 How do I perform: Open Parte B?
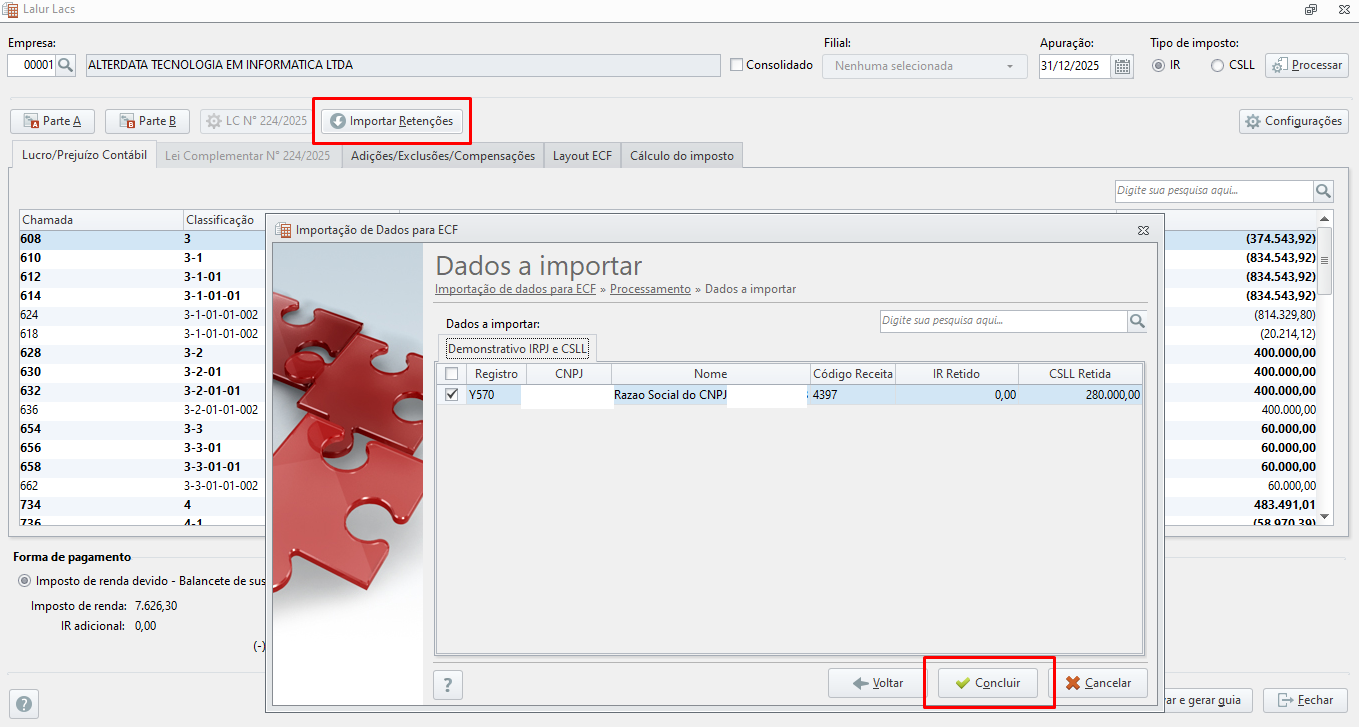147,121
